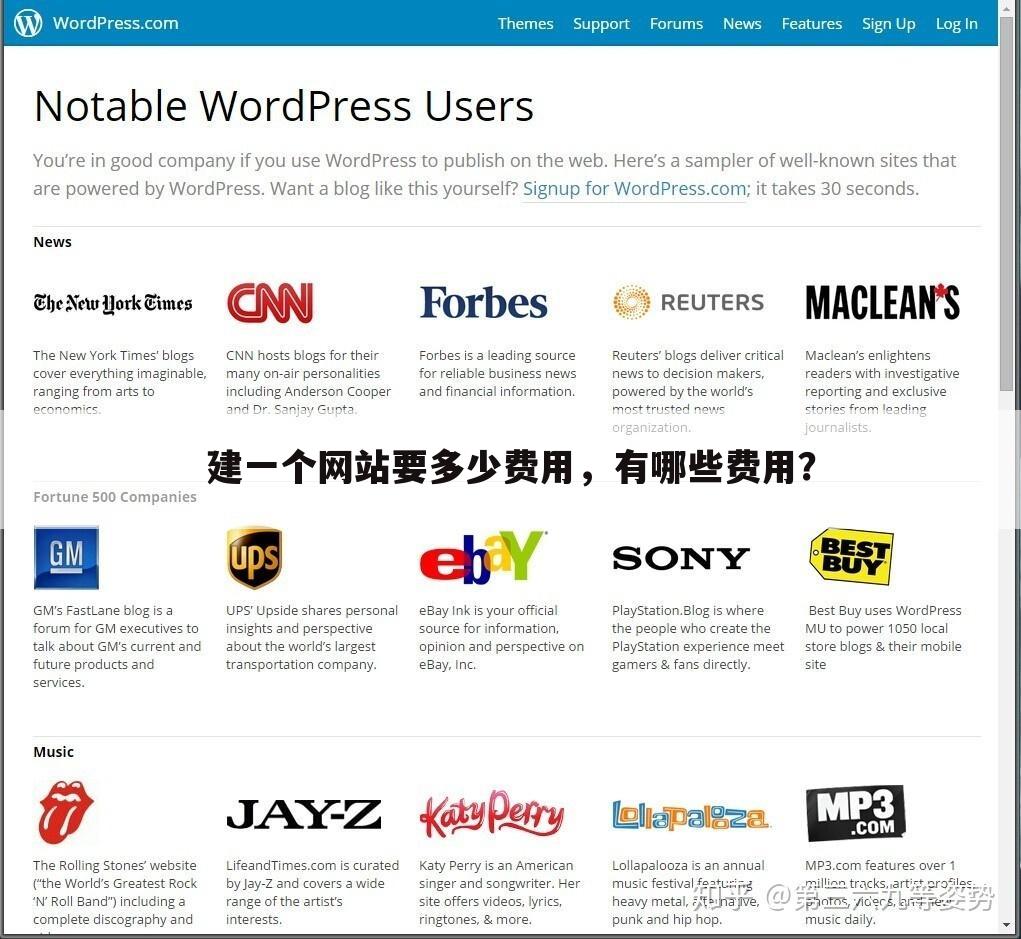Open the Sony logo
1021x939 pixels.
(680, 558)
